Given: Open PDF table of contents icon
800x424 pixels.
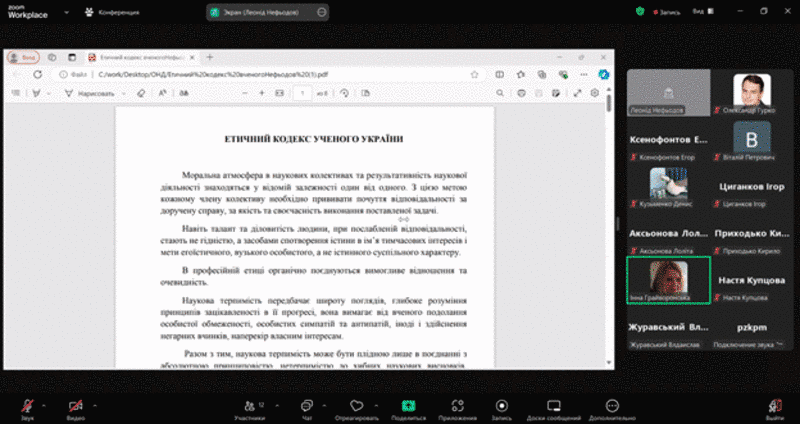Looking at the screenshot, I should (x=16, y=93).
